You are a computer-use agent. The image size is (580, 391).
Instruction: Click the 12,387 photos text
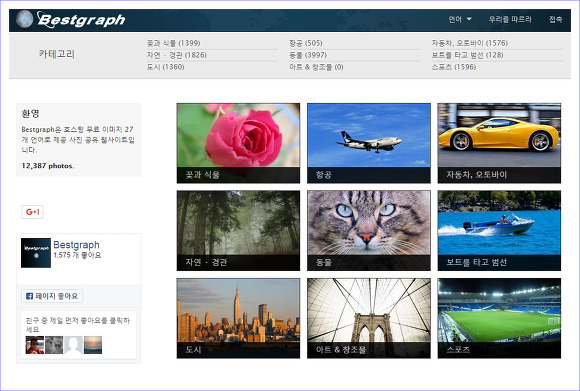coord(48,166)
